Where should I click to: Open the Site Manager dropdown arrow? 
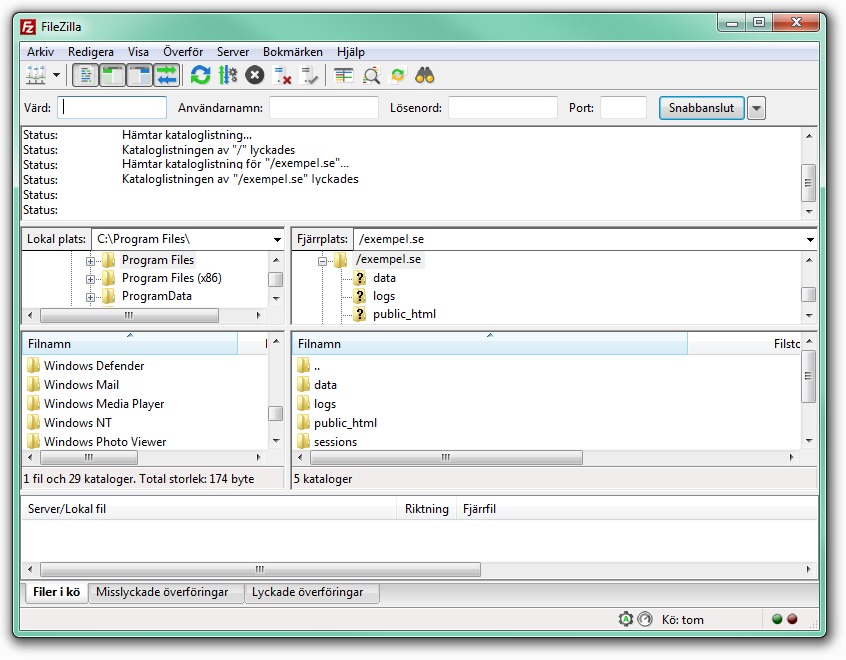coord(57,75)
